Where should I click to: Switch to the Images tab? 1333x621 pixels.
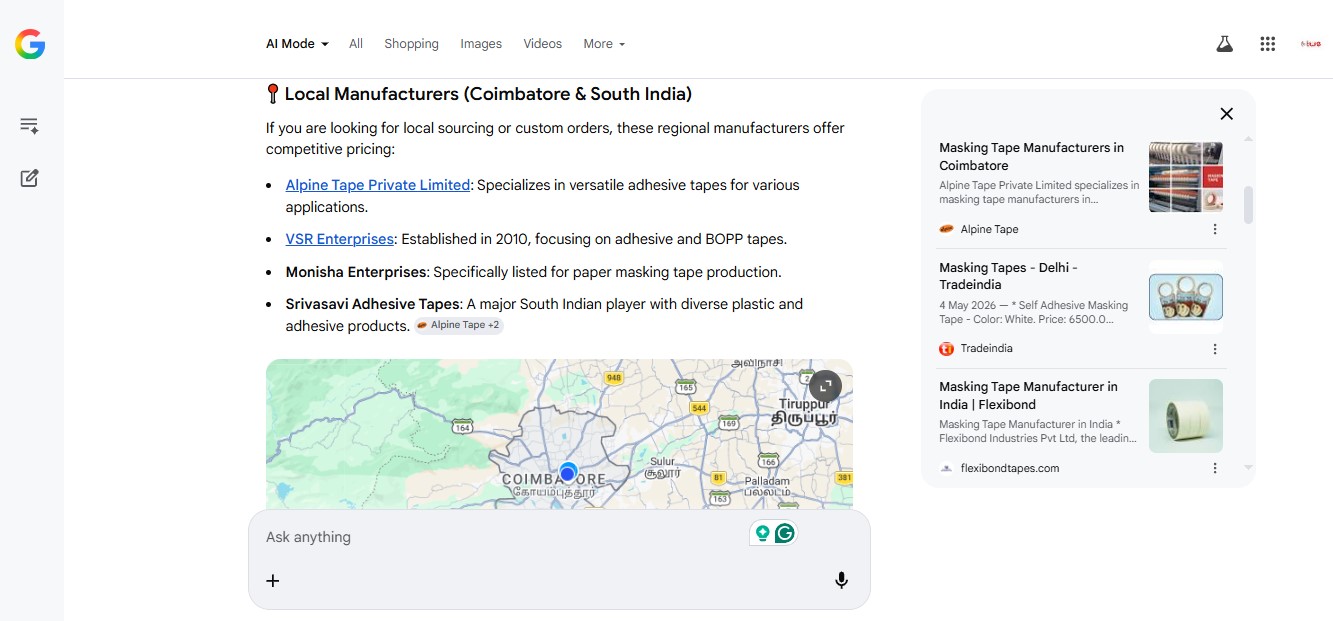(x=481, y=44)
